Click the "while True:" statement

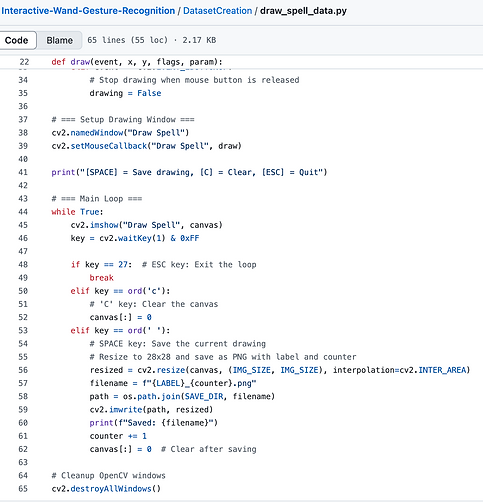77,212
